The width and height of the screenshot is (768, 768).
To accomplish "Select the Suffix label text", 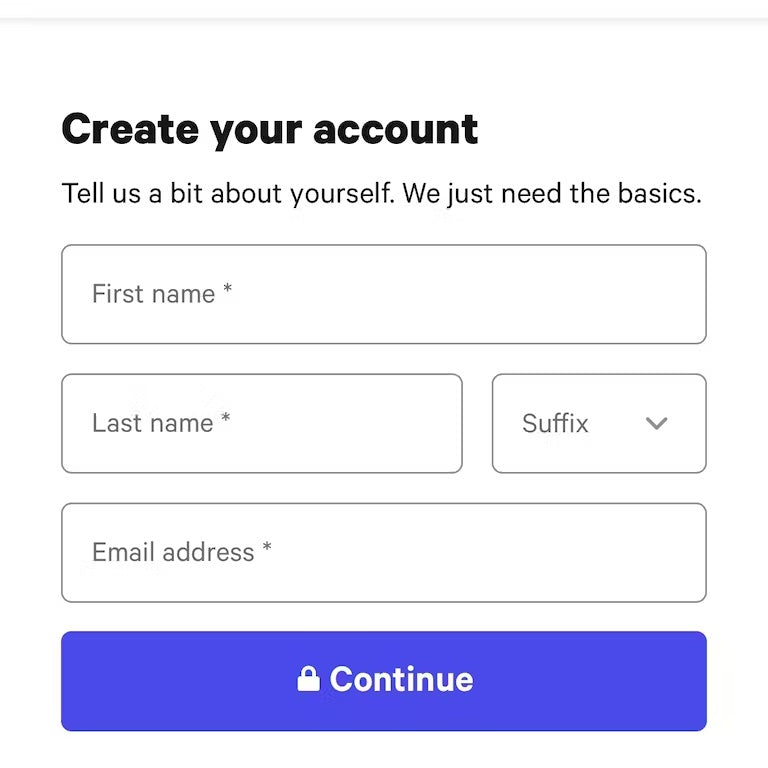I will [x=555, y=423].
